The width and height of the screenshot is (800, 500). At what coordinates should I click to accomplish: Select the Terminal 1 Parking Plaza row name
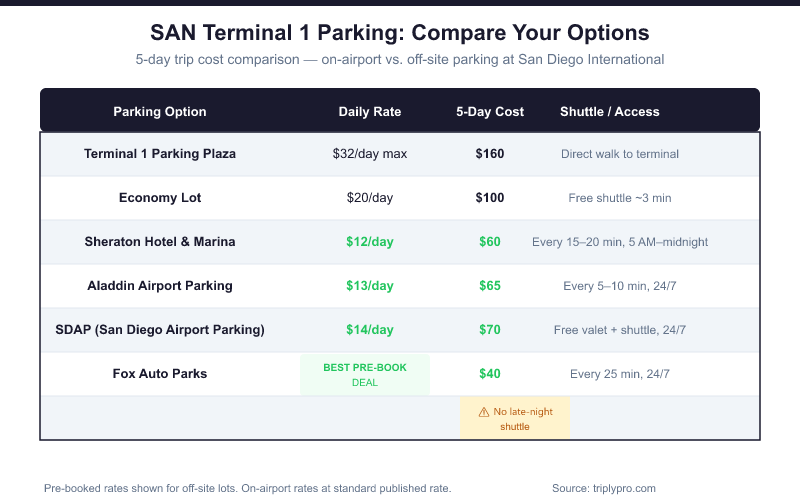point(160,154)
